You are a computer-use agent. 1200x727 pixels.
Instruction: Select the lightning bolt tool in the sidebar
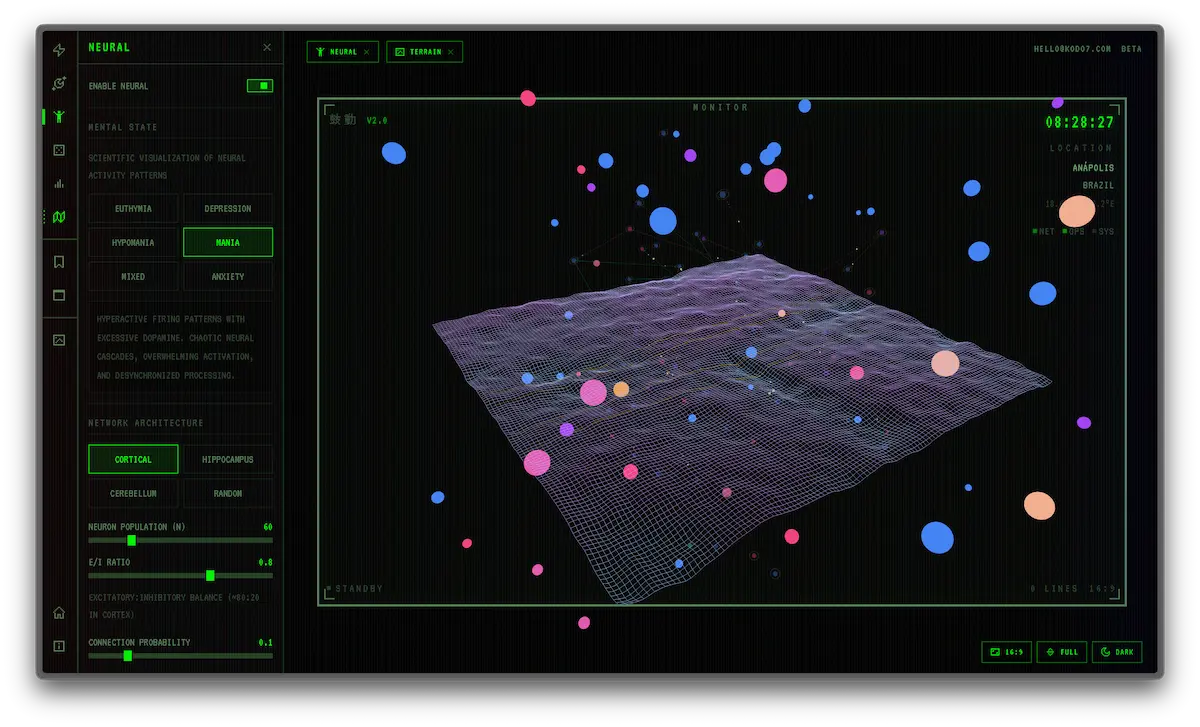58,50
